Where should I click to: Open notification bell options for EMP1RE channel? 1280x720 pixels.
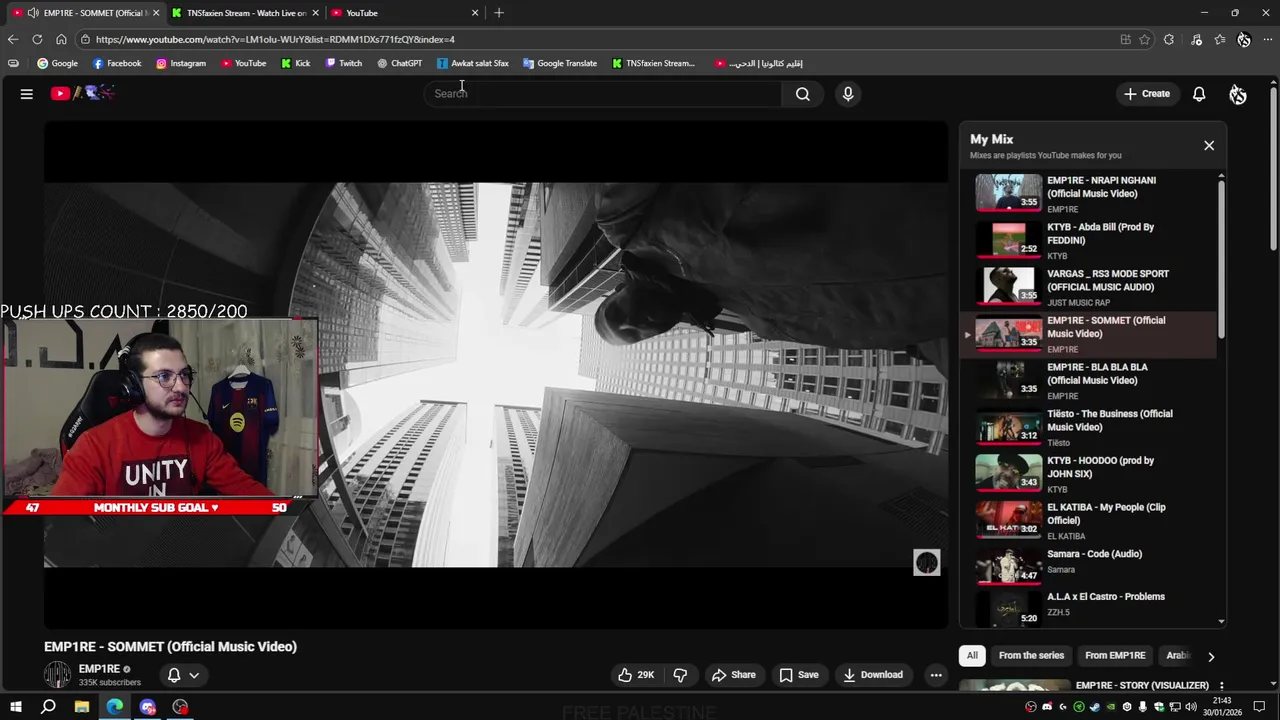click(183, 675)
